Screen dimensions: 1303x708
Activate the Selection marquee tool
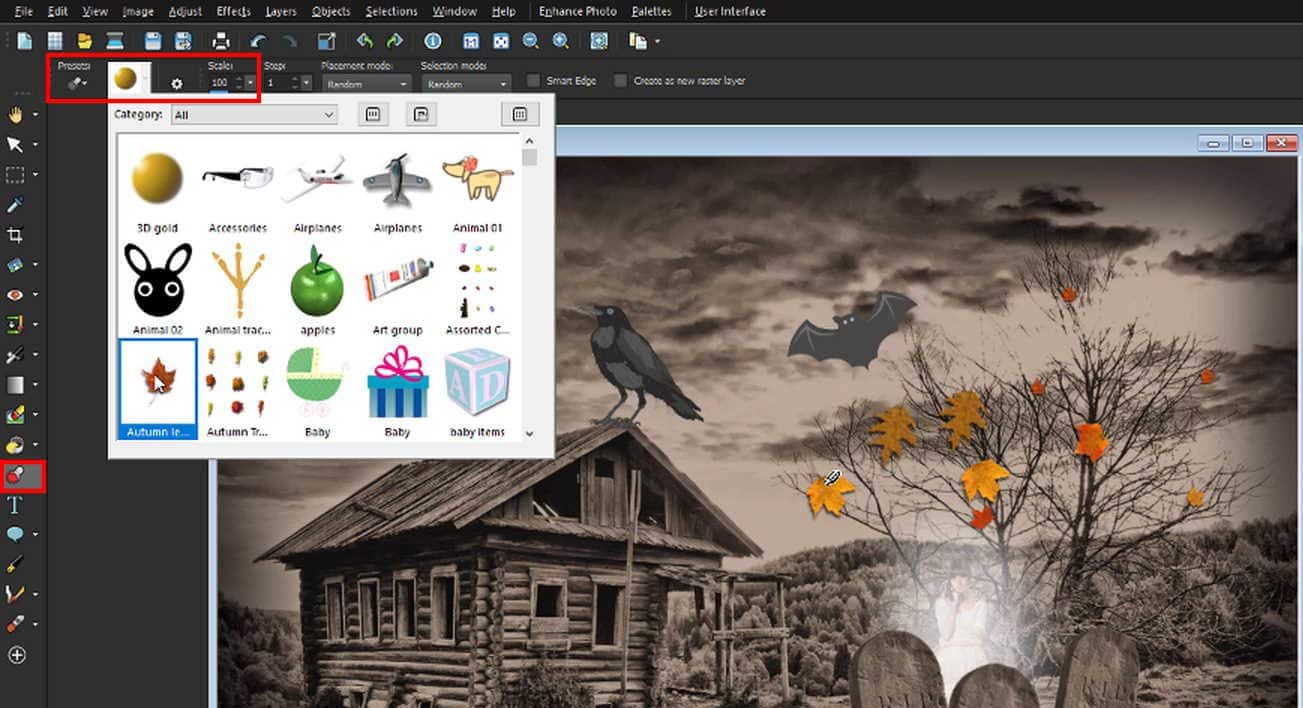16,174
